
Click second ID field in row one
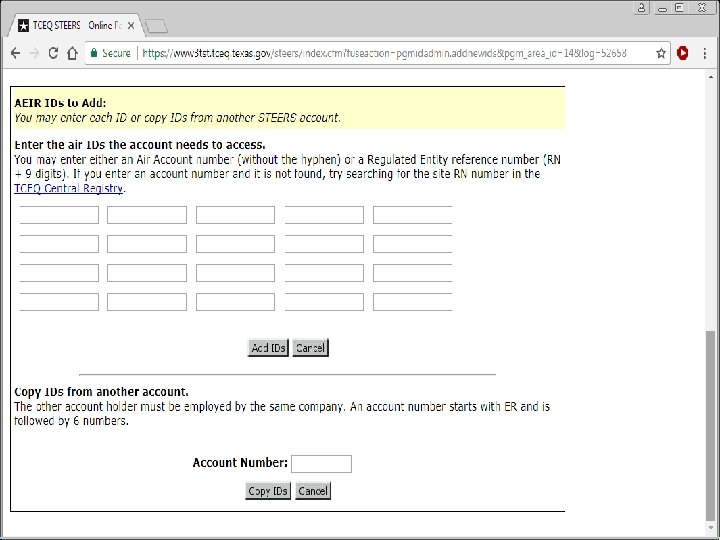coord(147,215)
